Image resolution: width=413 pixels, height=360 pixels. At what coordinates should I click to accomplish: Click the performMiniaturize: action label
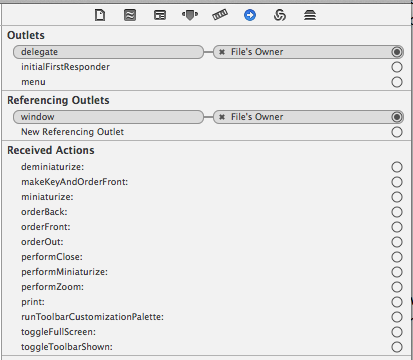tap(65, 272)
